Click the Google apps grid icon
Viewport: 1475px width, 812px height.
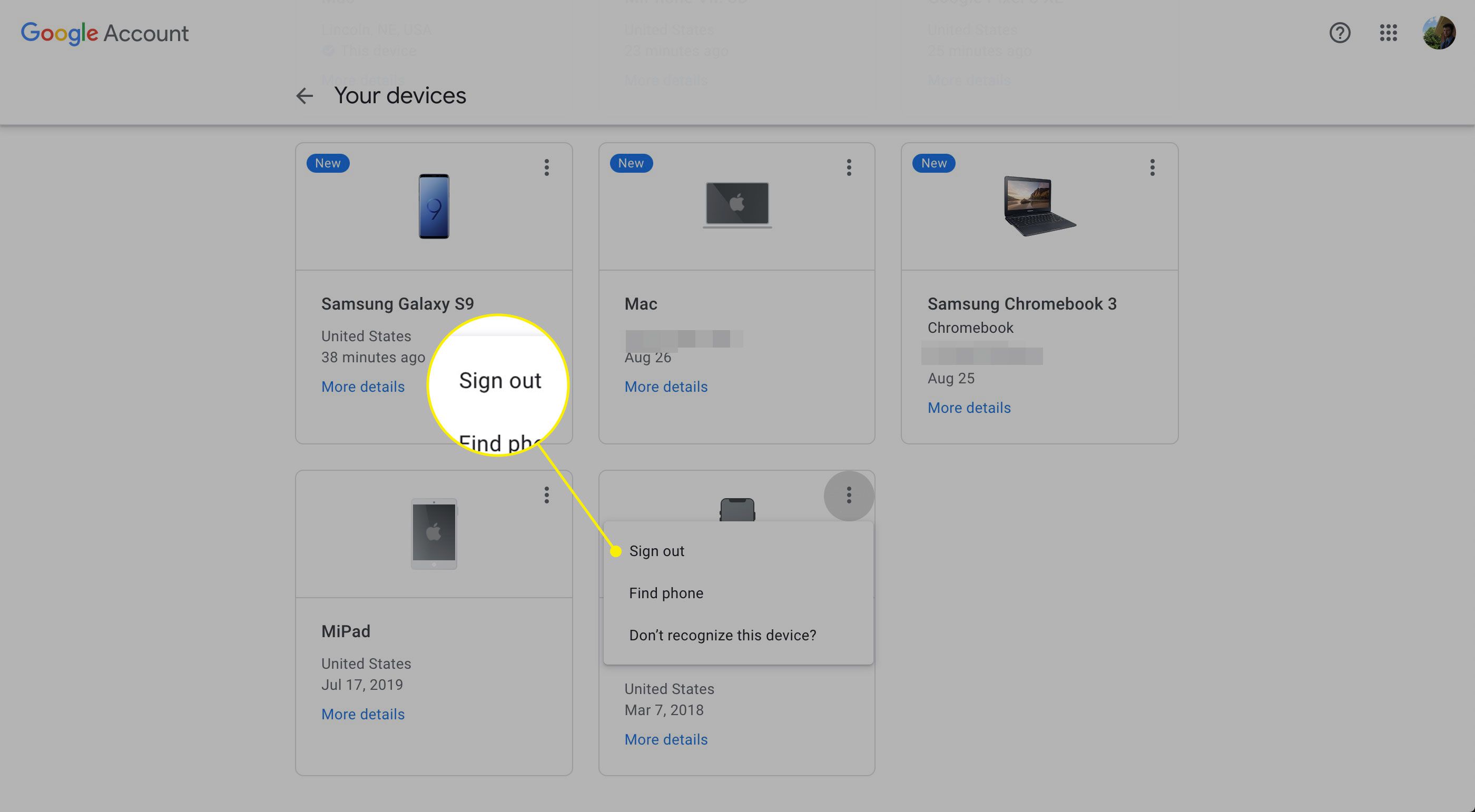point(1388,32)
